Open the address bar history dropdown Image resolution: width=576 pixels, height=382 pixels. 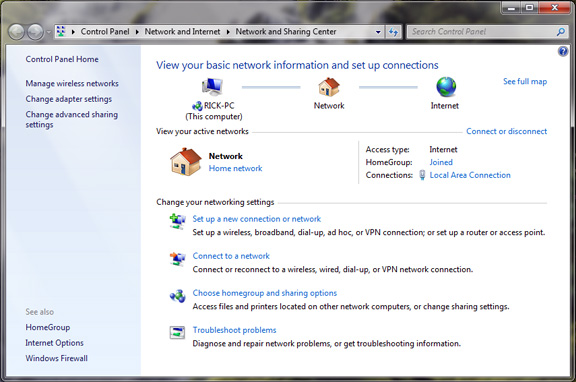point(378,32)
